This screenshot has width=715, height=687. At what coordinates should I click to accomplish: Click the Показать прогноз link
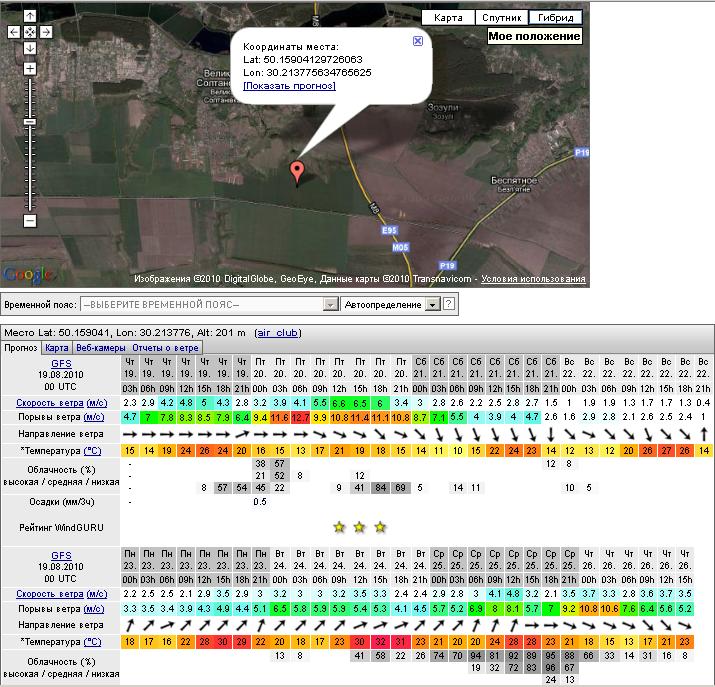click(x=289, y=86)
